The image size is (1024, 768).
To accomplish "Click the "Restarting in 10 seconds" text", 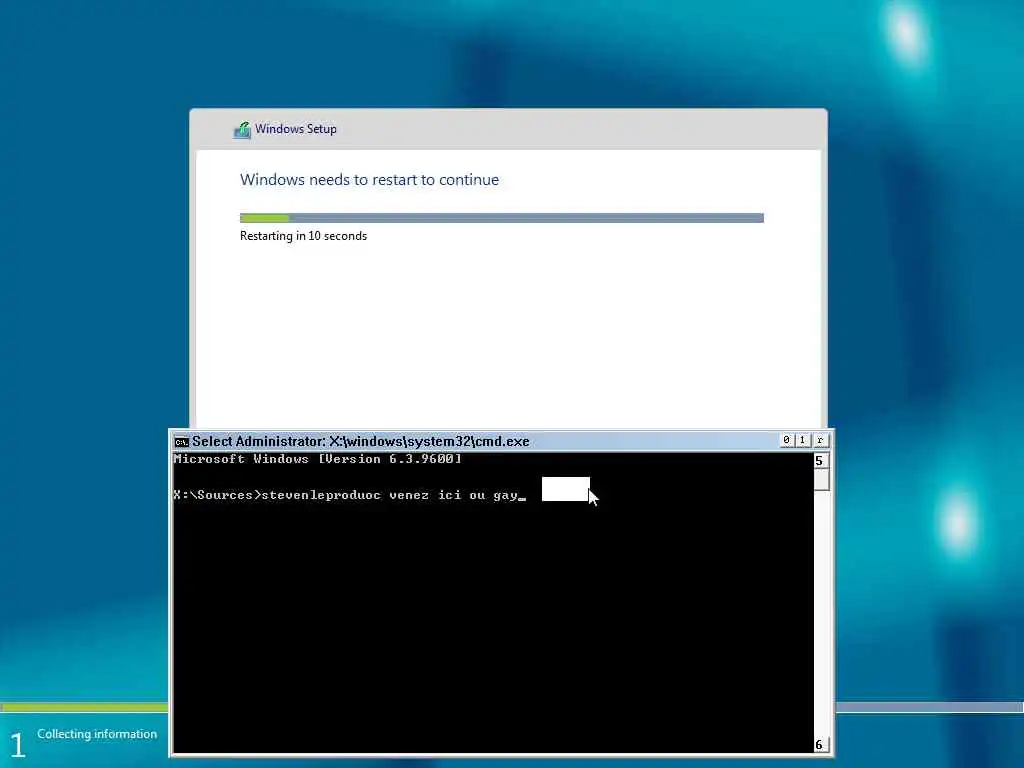I will 303,236.
